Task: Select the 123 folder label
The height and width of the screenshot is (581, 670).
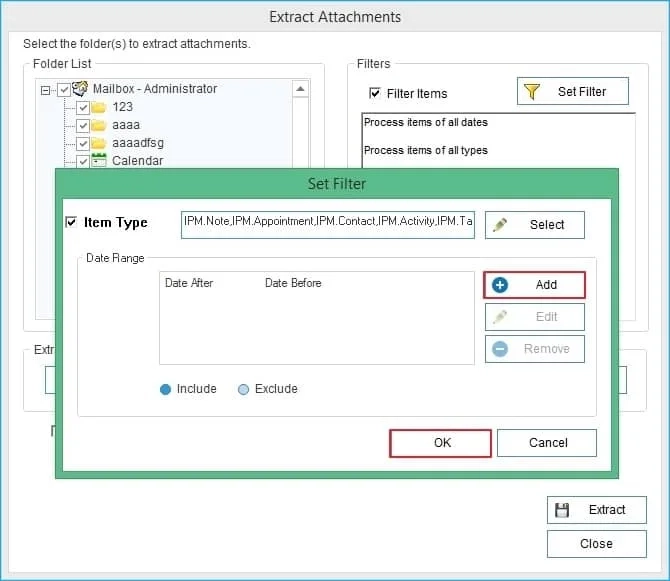Action: 123,107
